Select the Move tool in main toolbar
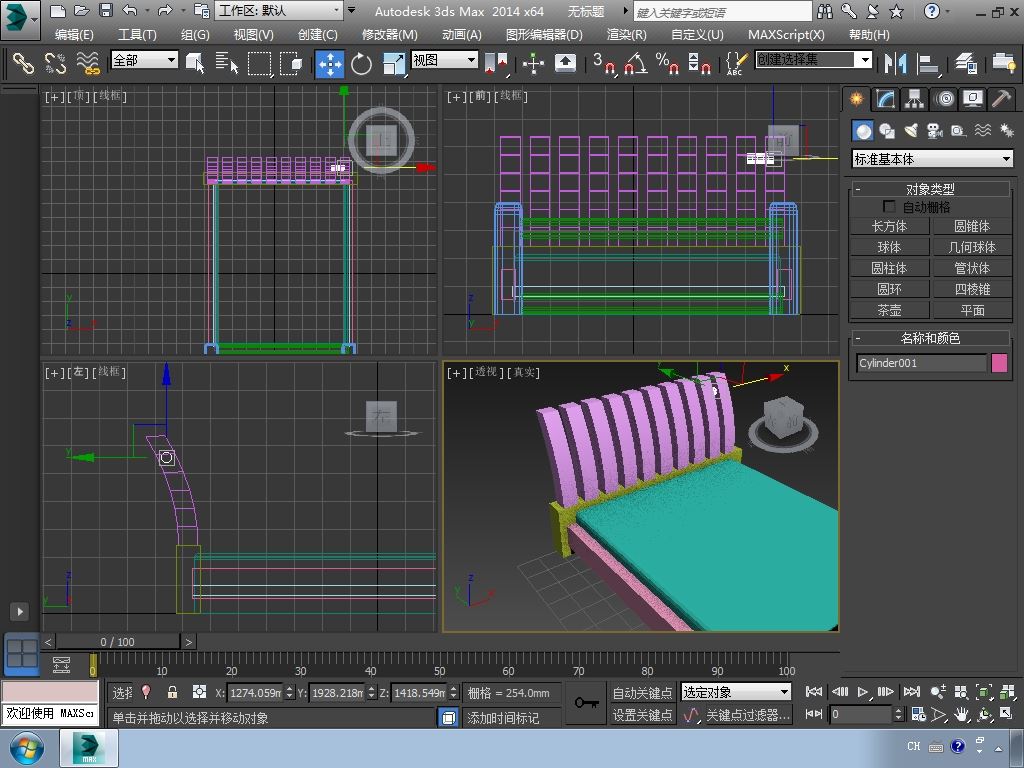Image resolution: width=1024 pixels, height=768 pixels. (330, 64)
